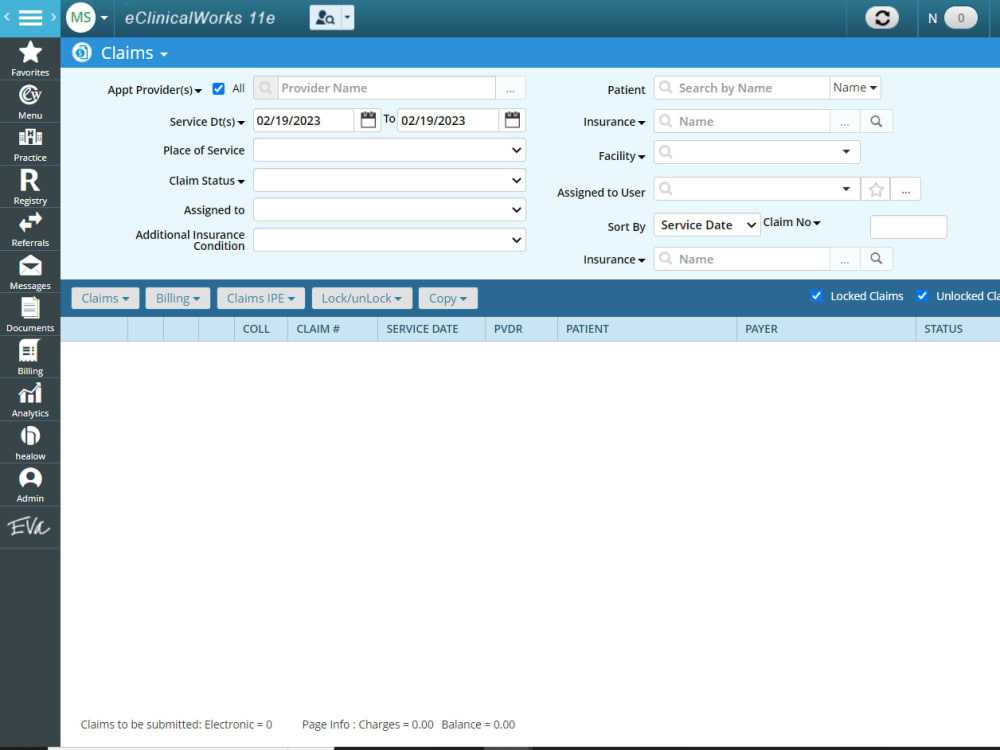
Task: Click the patient lookup icon
Action: tap(325, 18)
